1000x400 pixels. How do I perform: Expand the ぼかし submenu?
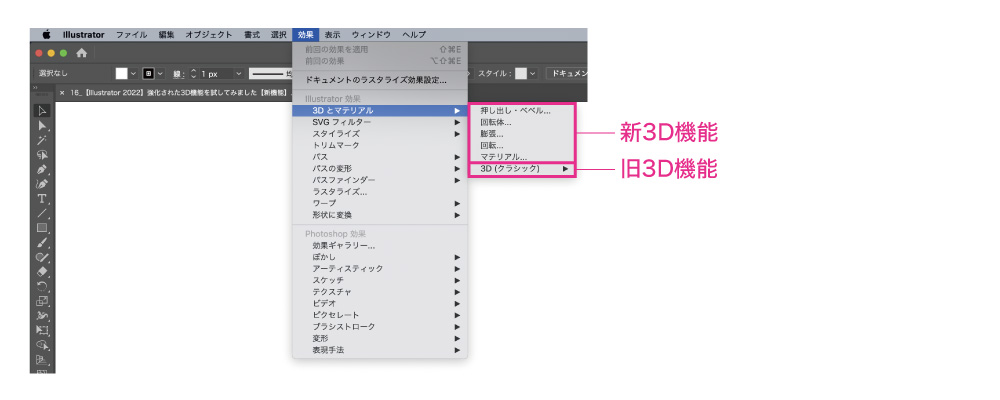click(x=380, y=257)
